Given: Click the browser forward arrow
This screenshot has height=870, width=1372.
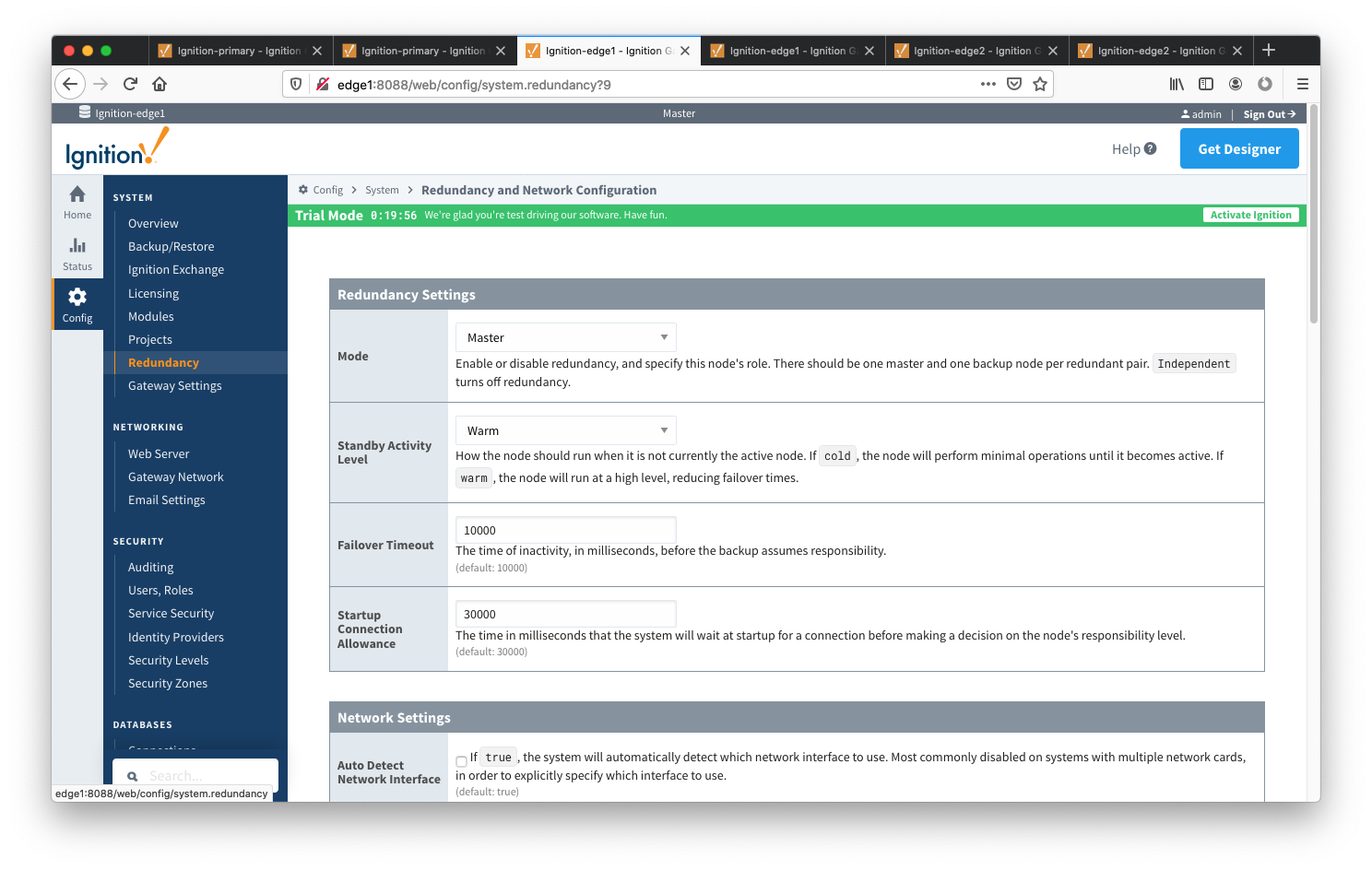Looking at the screenshot, I should coord(101,84).
